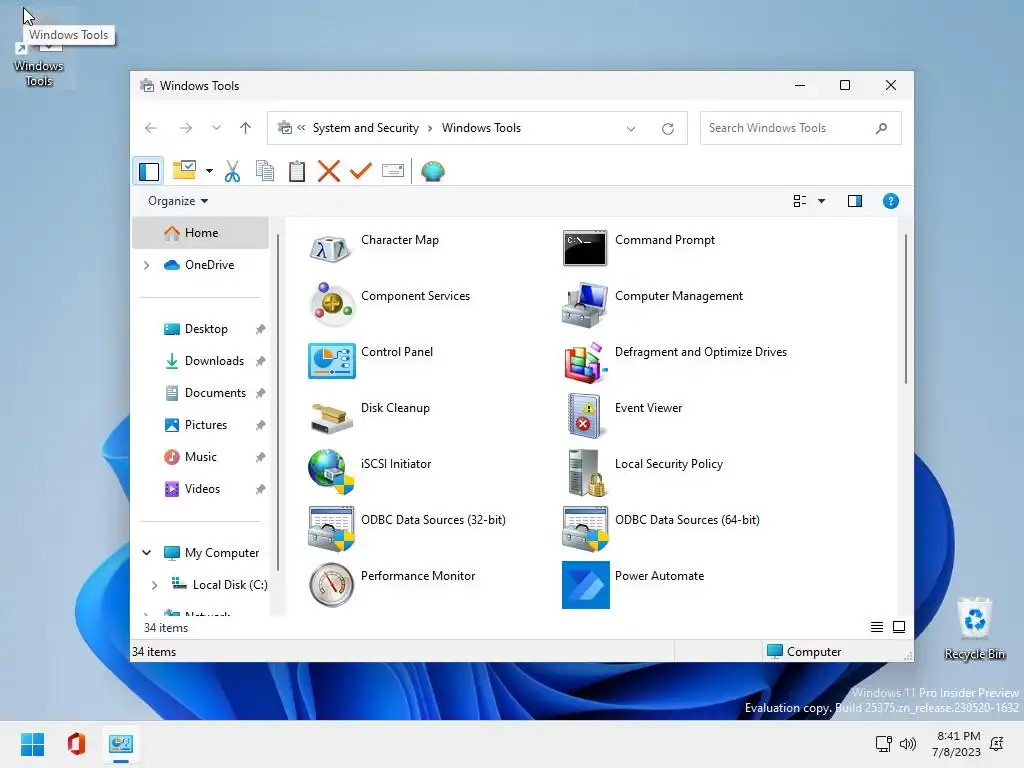Select the Recycle Bin desktop icon

tap(974, 629)
